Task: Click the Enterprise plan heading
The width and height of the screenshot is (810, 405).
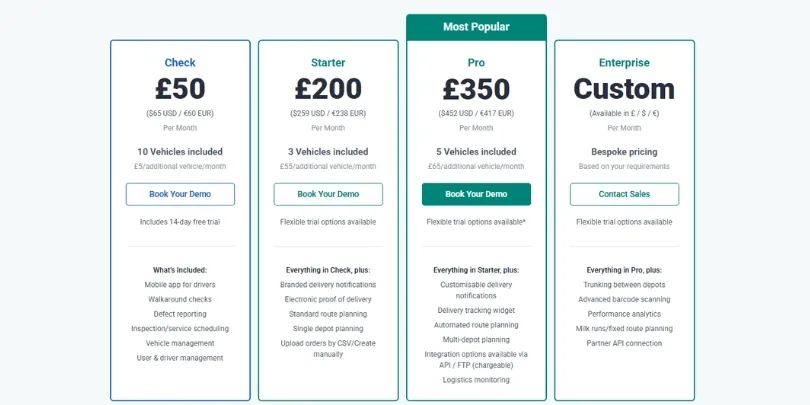Action: click(x=624, y=63)
